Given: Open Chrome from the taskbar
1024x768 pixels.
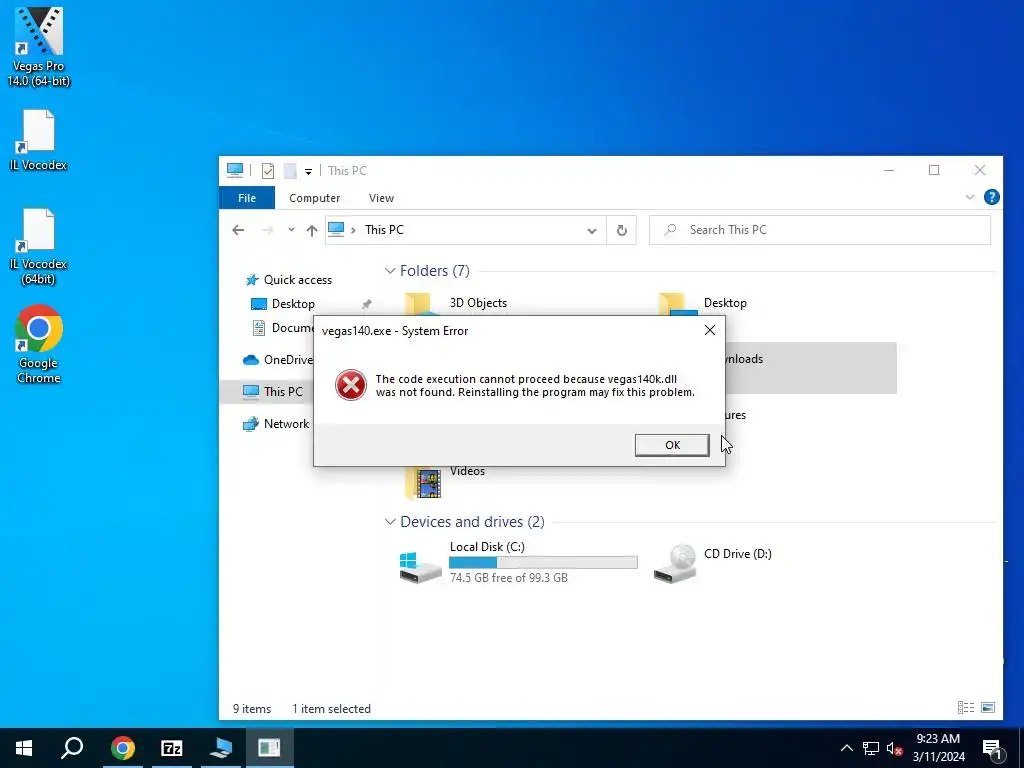Looking at the screenshot, I should click(x=122, y=748).
